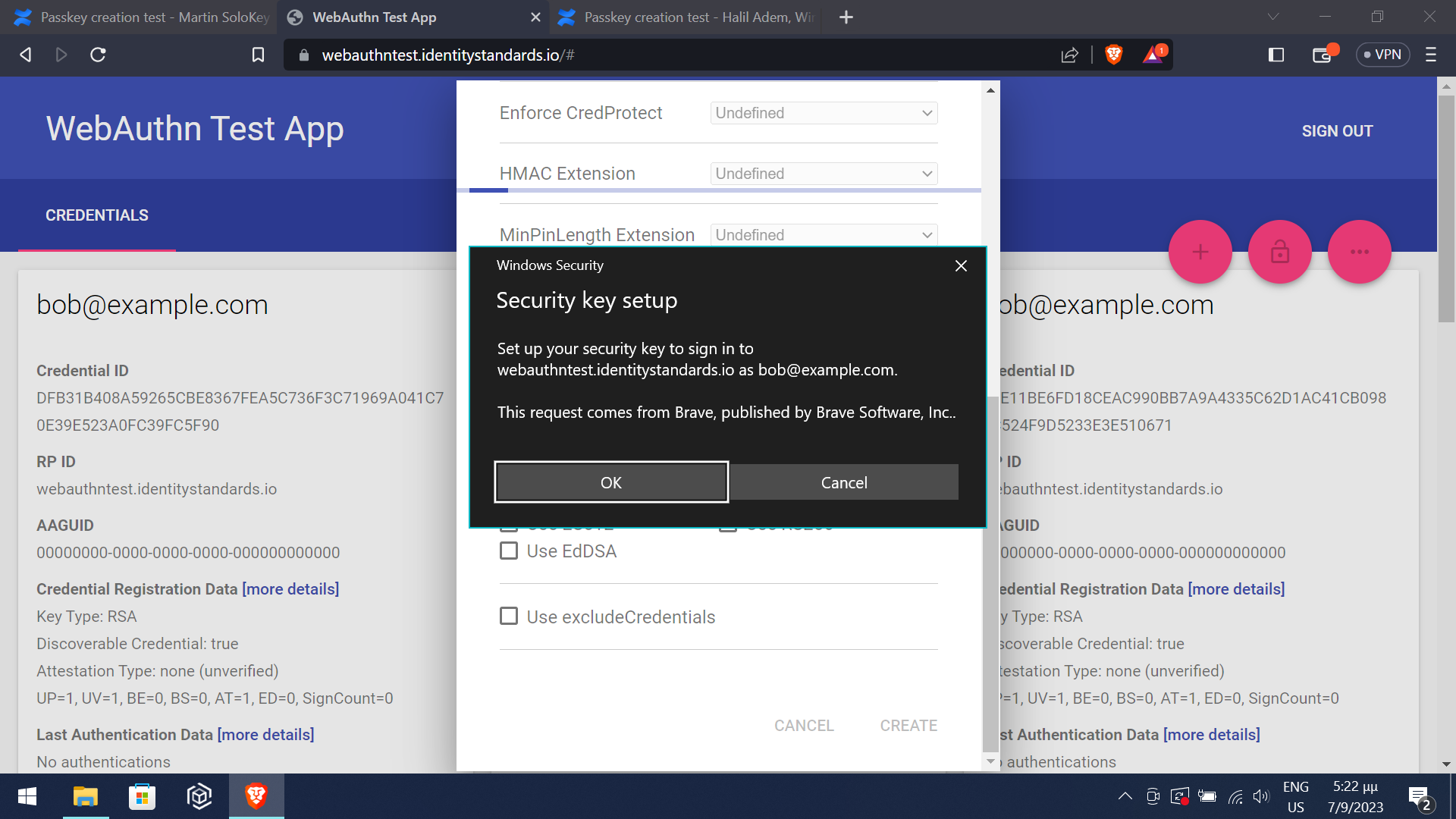Show hidden system tray icons chevron
Viewport: 1456px width, 819px height.
point(1125,796)
